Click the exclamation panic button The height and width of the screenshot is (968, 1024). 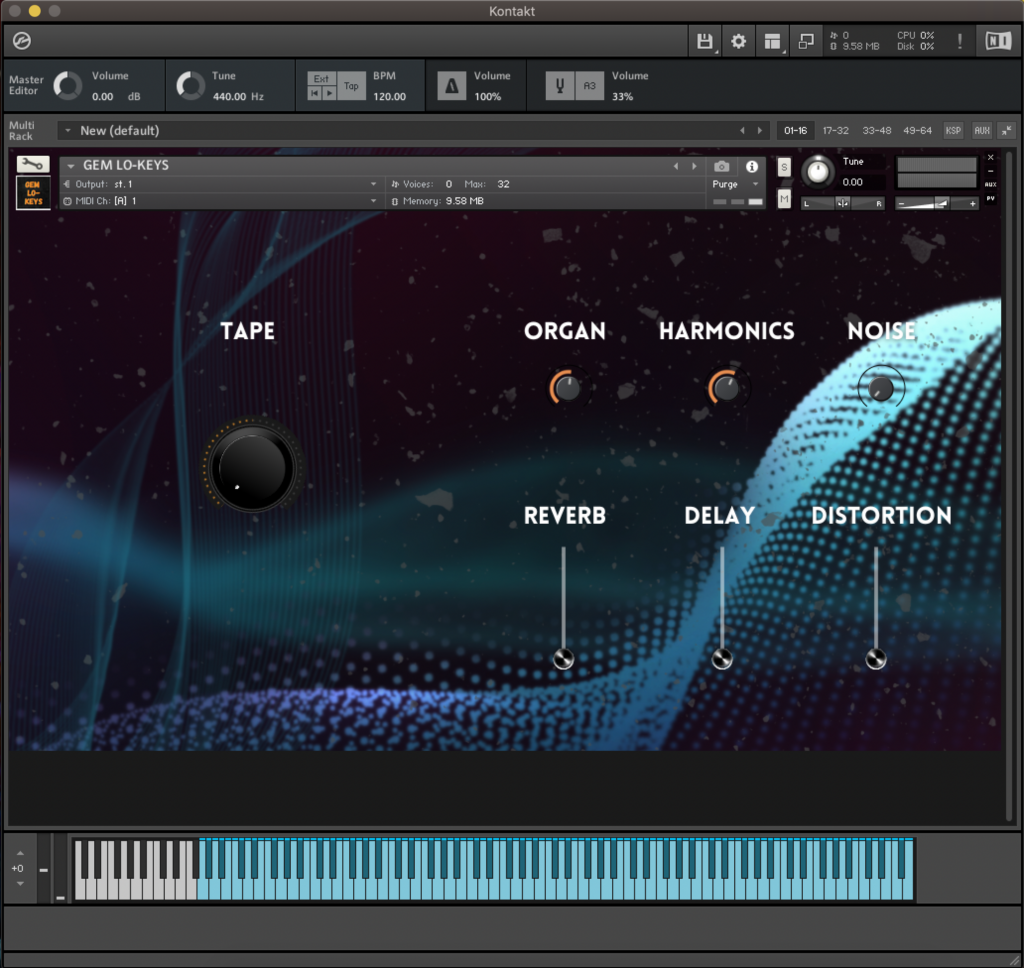959,41
